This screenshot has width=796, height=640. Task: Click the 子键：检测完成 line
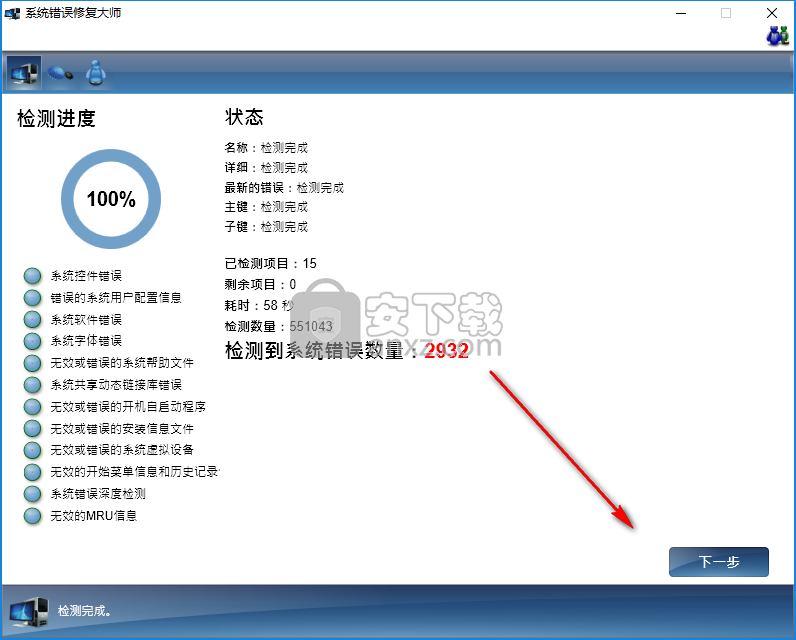coord(266,227)
